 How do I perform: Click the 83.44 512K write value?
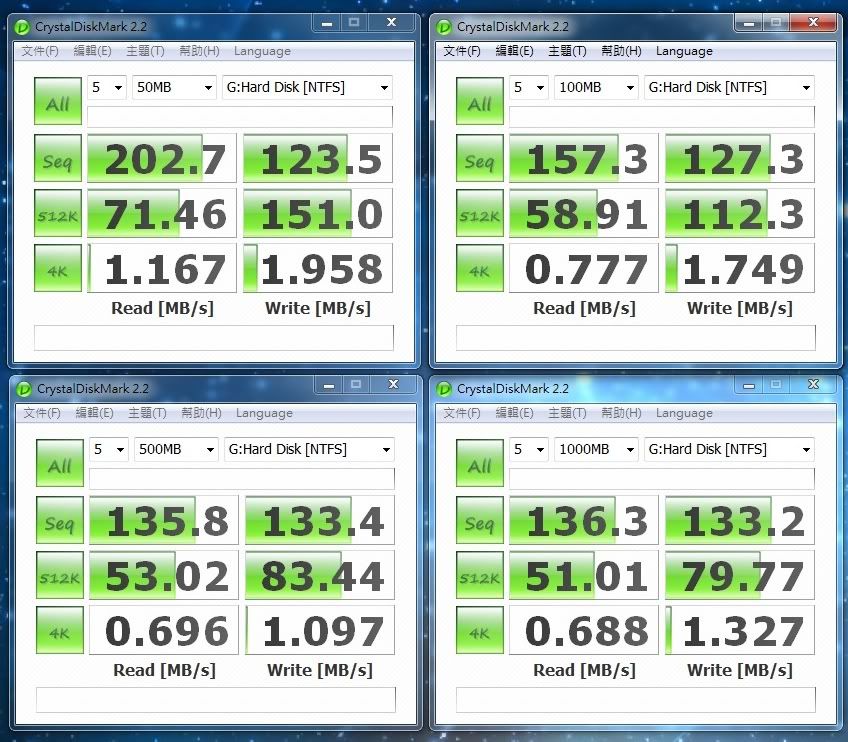click(320, 575)
